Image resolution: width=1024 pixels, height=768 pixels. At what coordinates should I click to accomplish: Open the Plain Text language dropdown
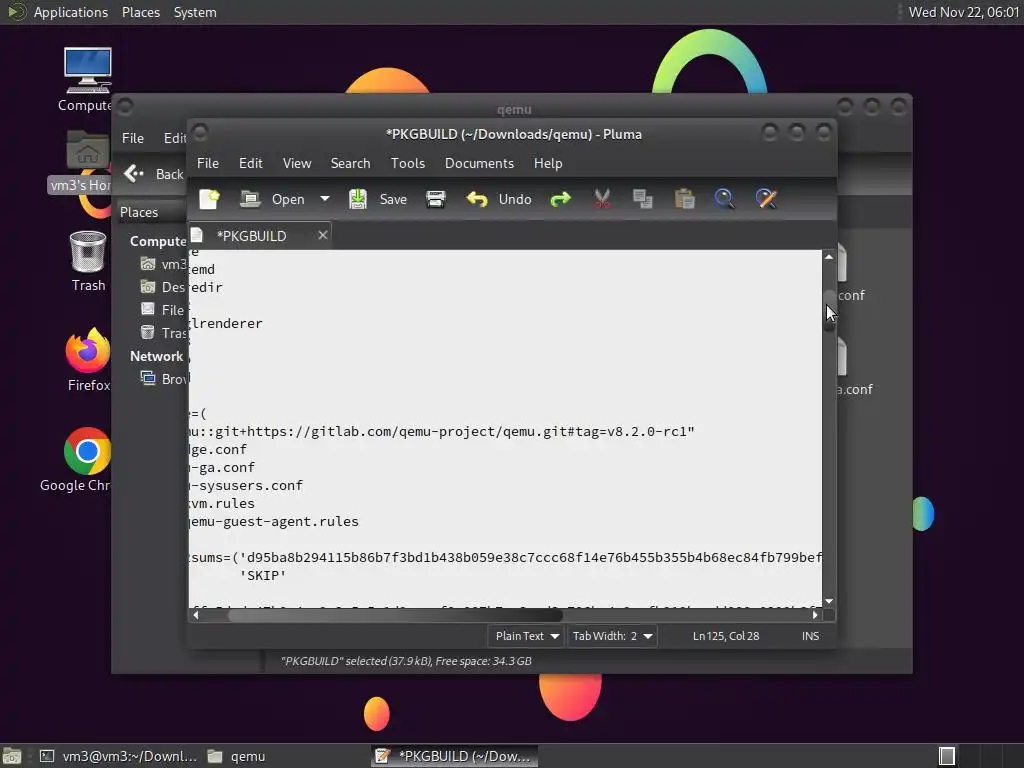coord(526,636)
